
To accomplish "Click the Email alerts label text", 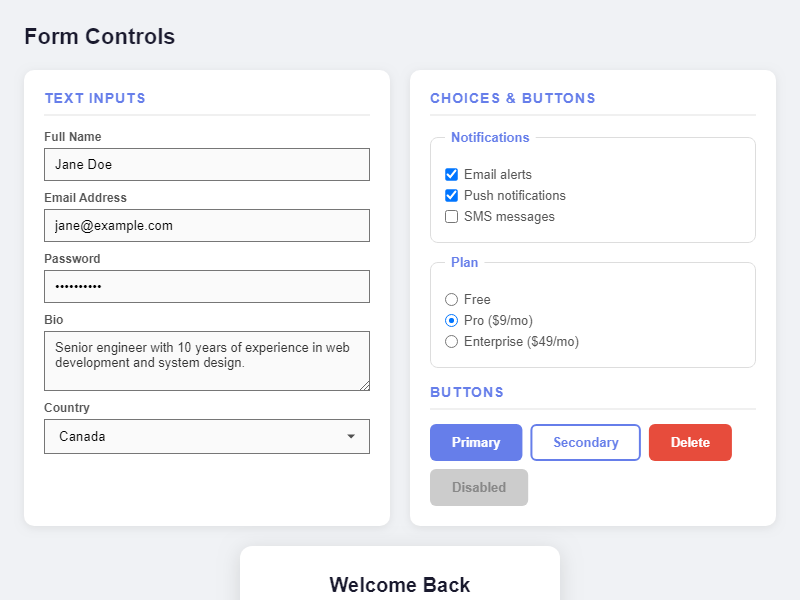I will pyautogui.click(x=498, y=175).
